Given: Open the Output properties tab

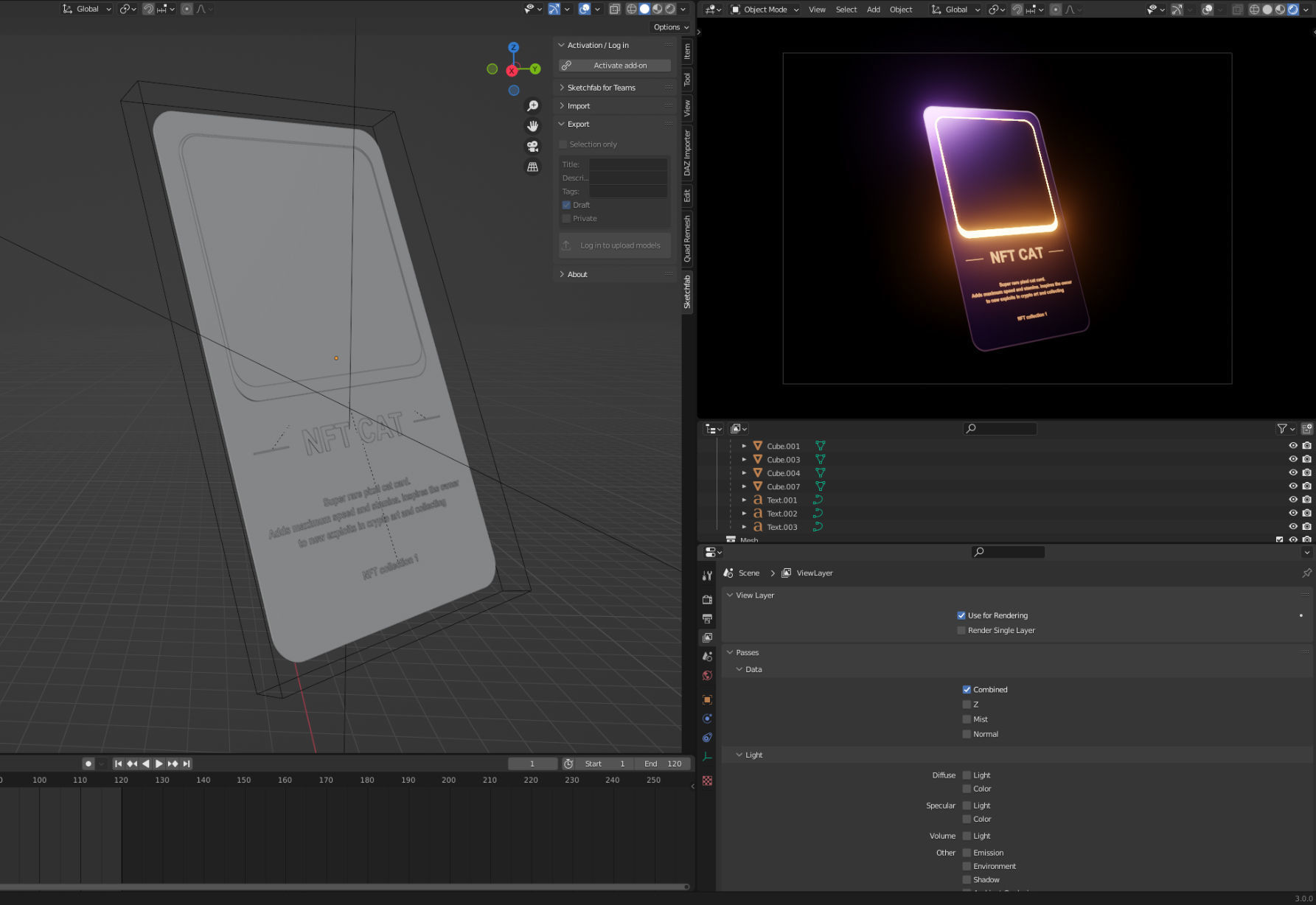Looking at the screenshot, I should pyautogui.click(x=707, y=619).
